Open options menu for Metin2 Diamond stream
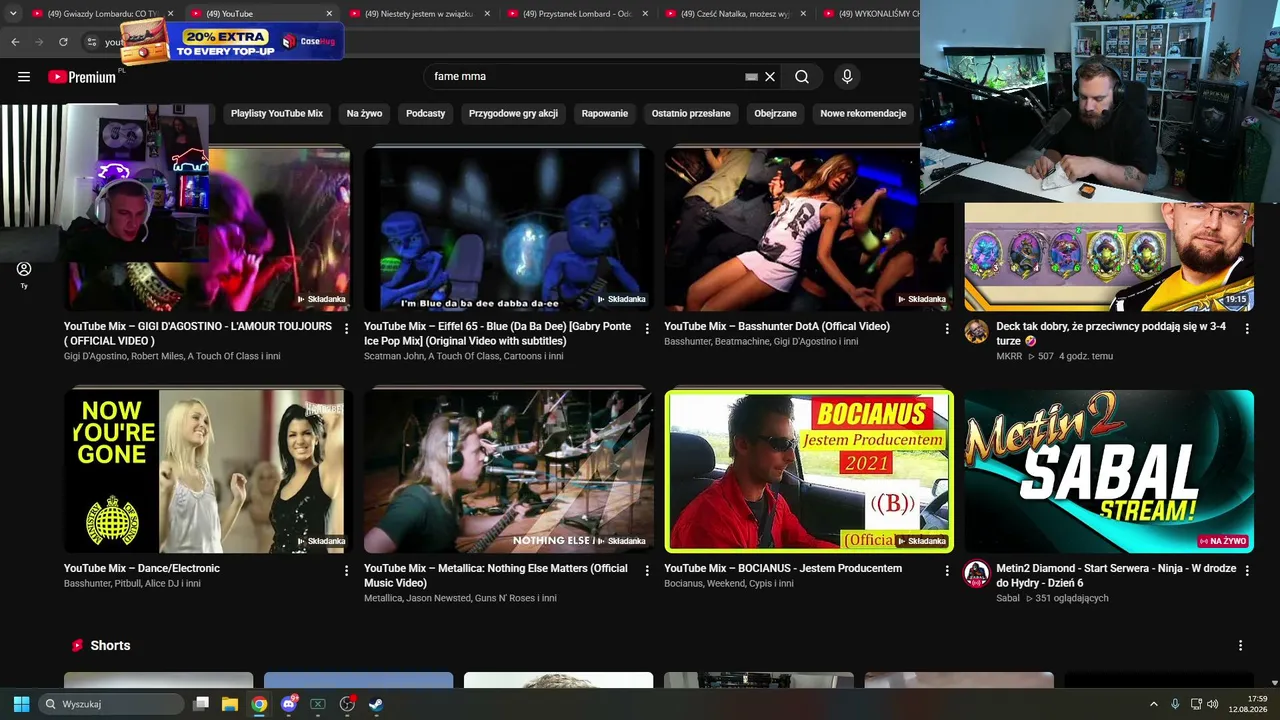This screenshot has width=1280, height=720. coord(1247,570)
